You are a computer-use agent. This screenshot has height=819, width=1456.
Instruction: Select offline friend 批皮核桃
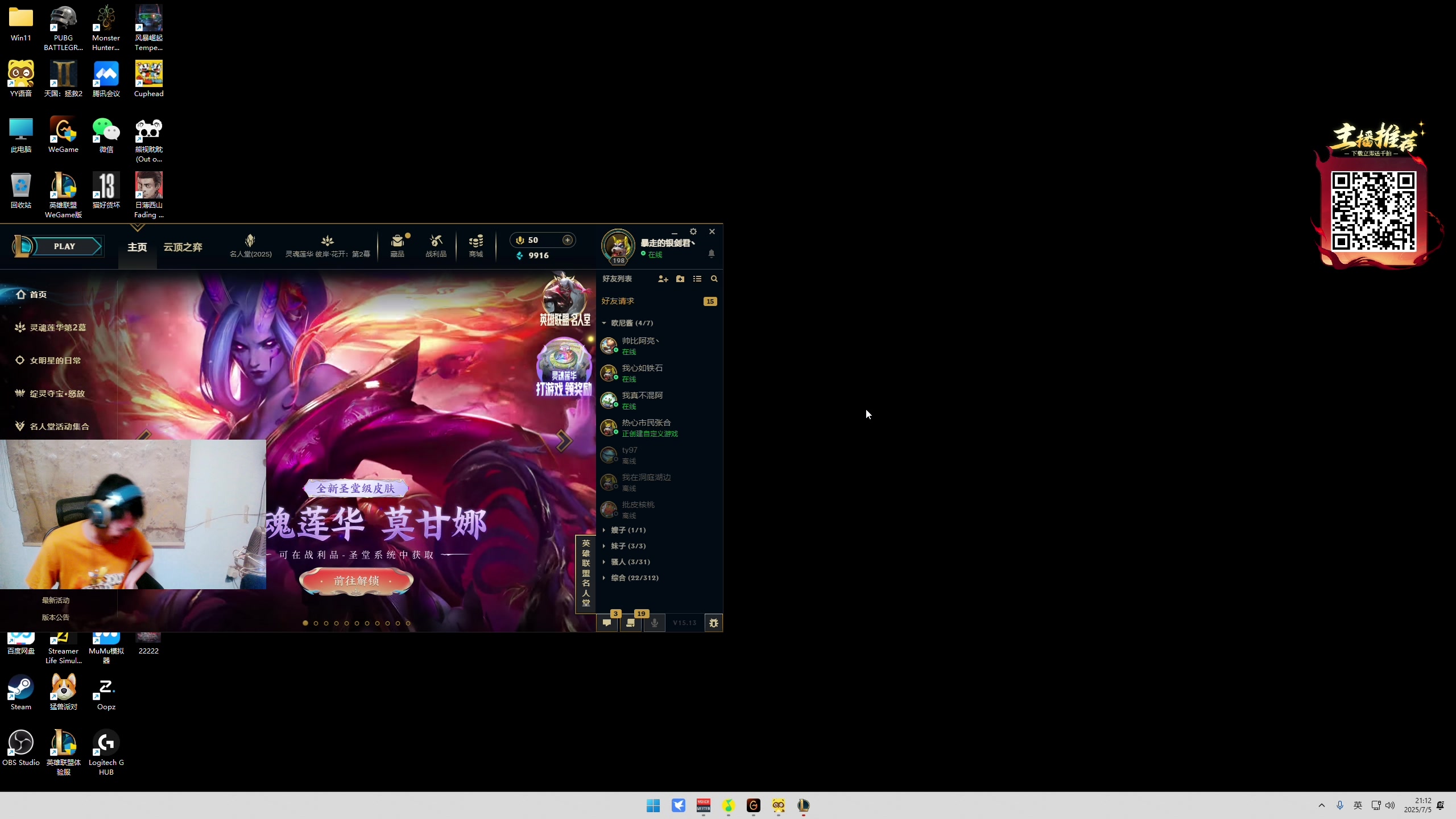(659, 510)
